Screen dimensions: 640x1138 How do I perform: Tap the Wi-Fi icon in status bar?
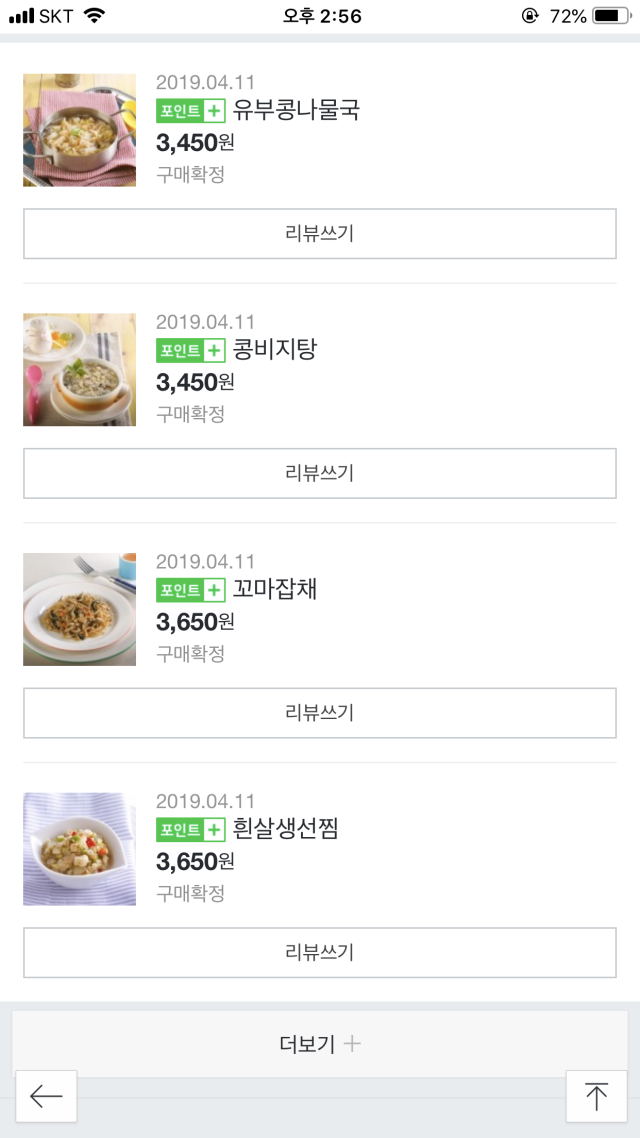click(94, 16)
